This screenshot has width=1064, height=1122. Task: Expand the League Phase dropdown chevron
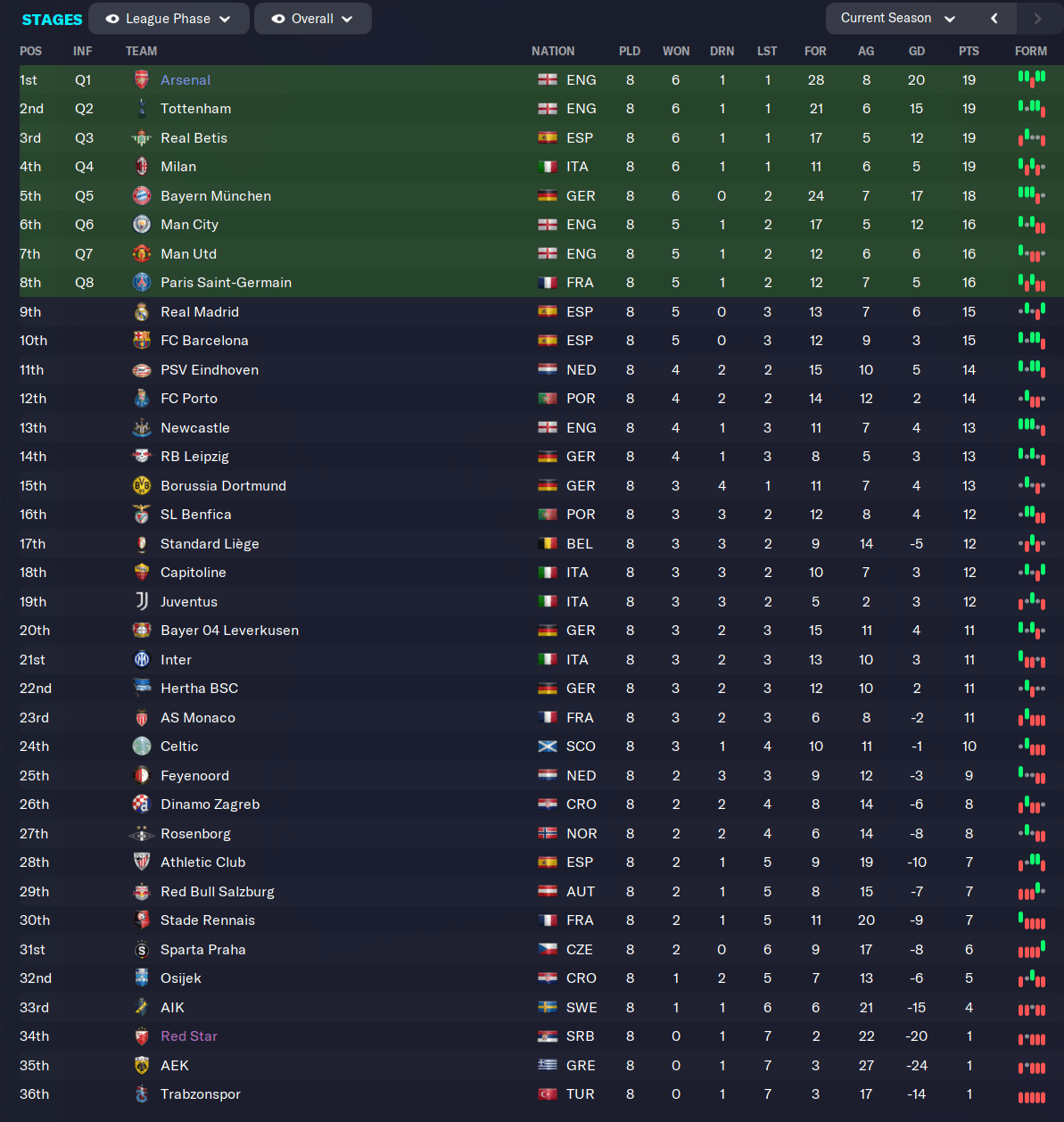[225, 19]
